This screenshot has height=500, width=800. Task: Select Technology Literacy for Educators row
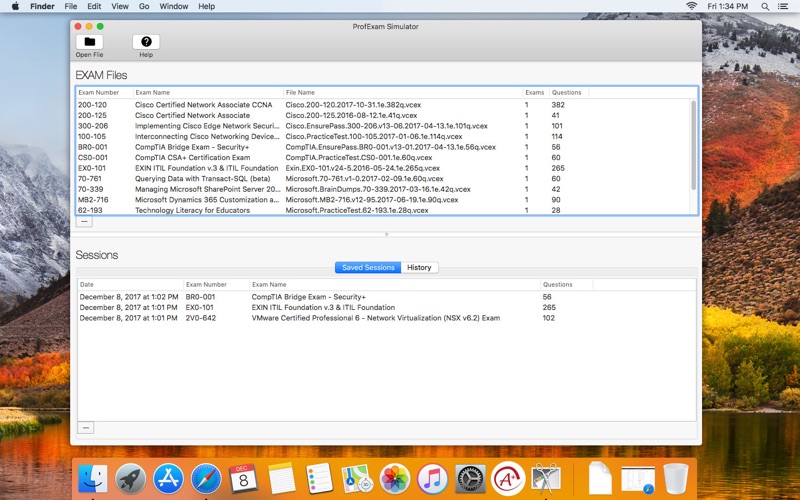(x=383, y=210)
